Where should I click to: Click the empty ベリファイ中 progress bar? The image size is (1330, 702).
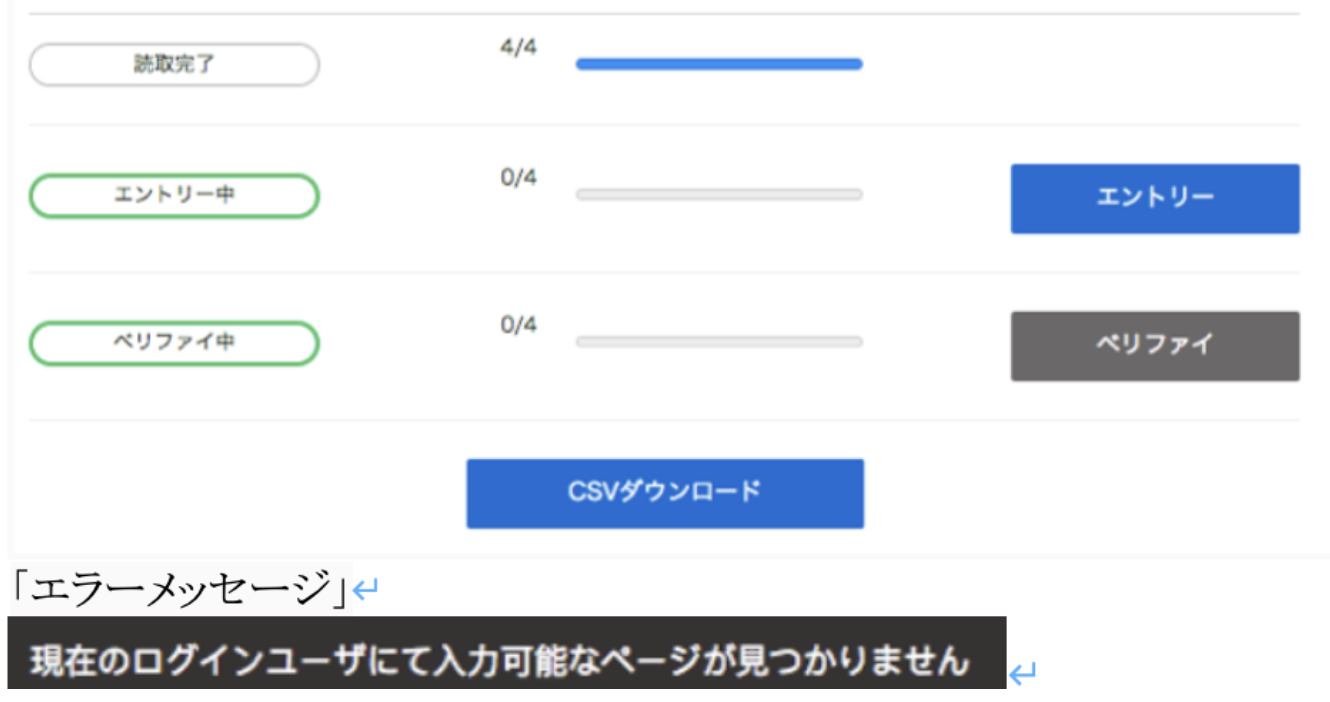coord(718,342)
